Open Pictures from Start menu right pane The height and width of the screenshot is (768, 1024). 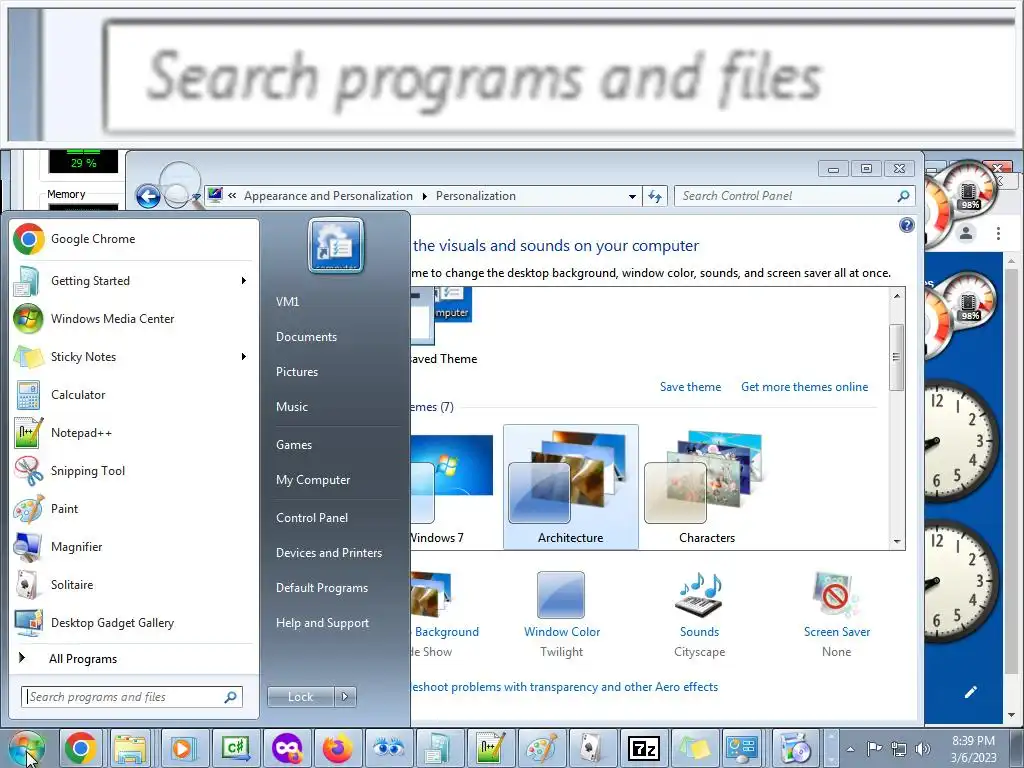(x=297, y=372)
